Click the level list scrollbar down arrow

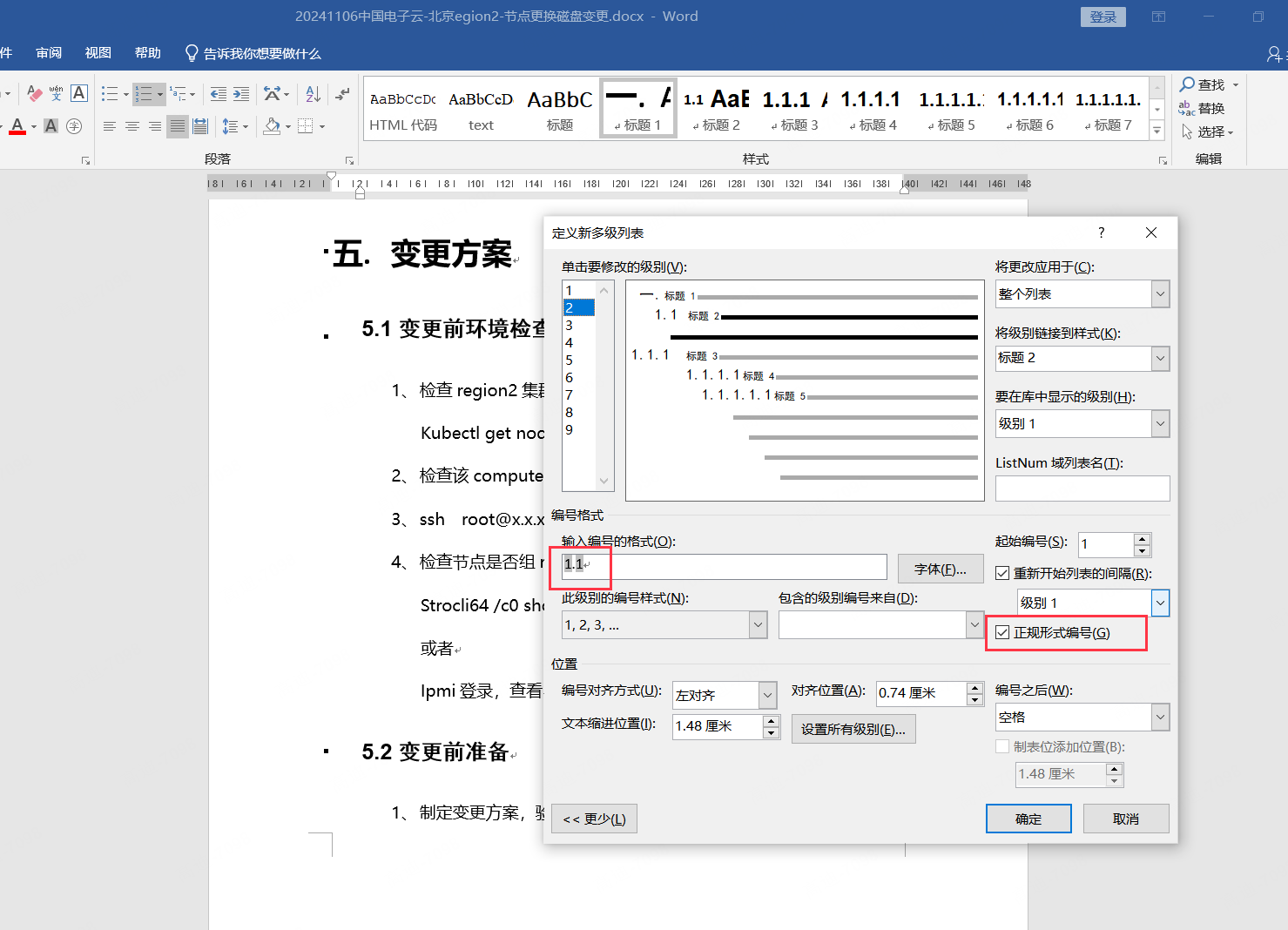pos(604,481)
